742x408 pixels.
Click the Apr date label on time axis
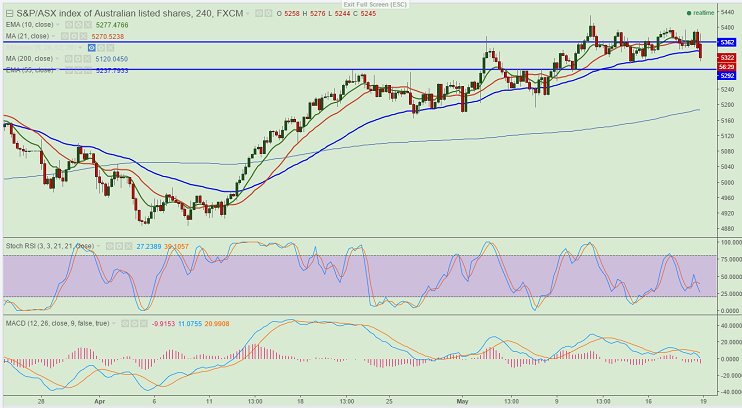point(100,401)
